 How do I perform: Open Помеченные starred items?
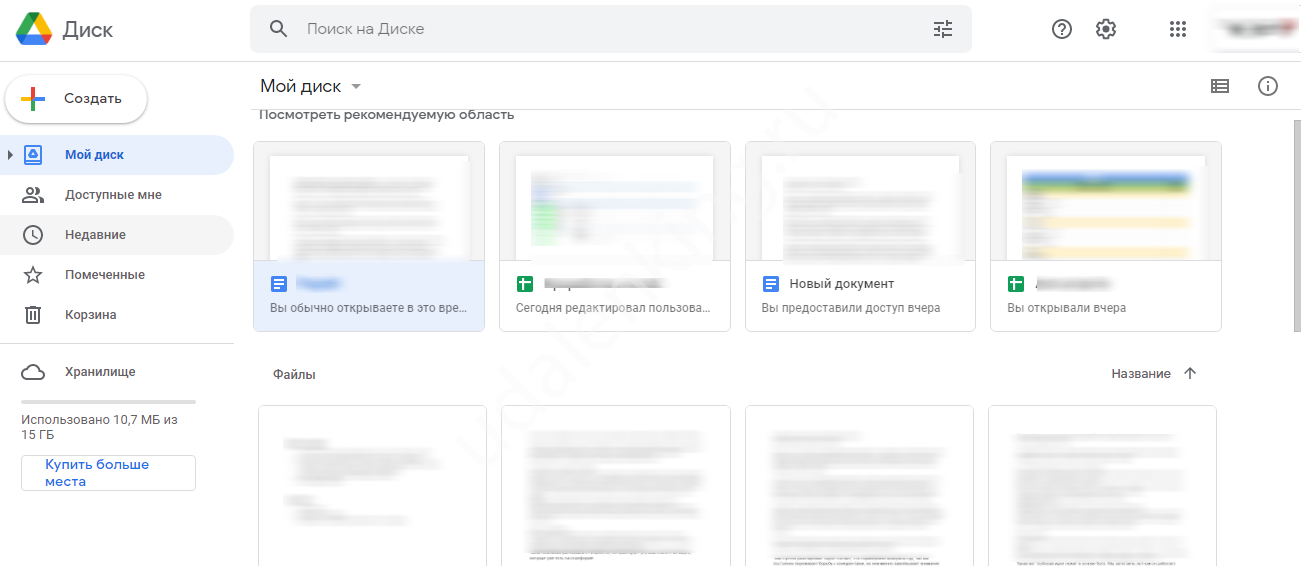click(x=104, y=275)
